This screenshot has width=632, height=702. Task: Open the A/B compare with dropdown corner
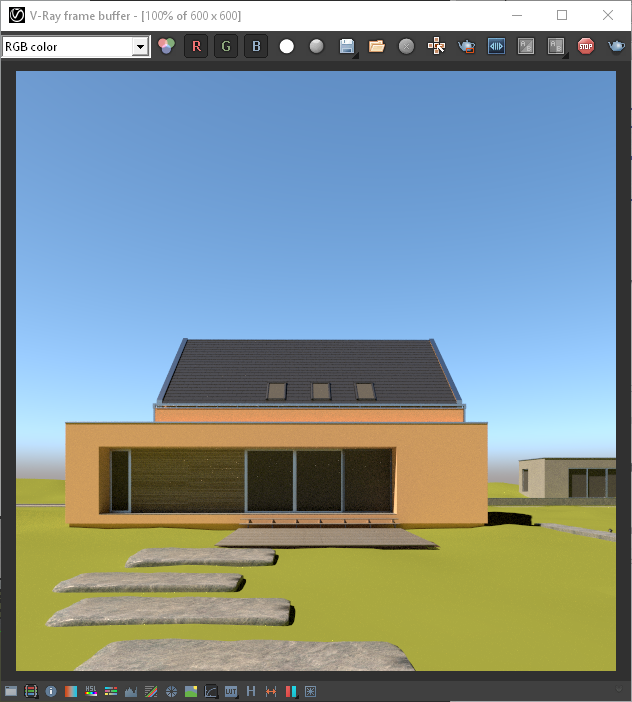pyautogui.click(x=556, y=46)
